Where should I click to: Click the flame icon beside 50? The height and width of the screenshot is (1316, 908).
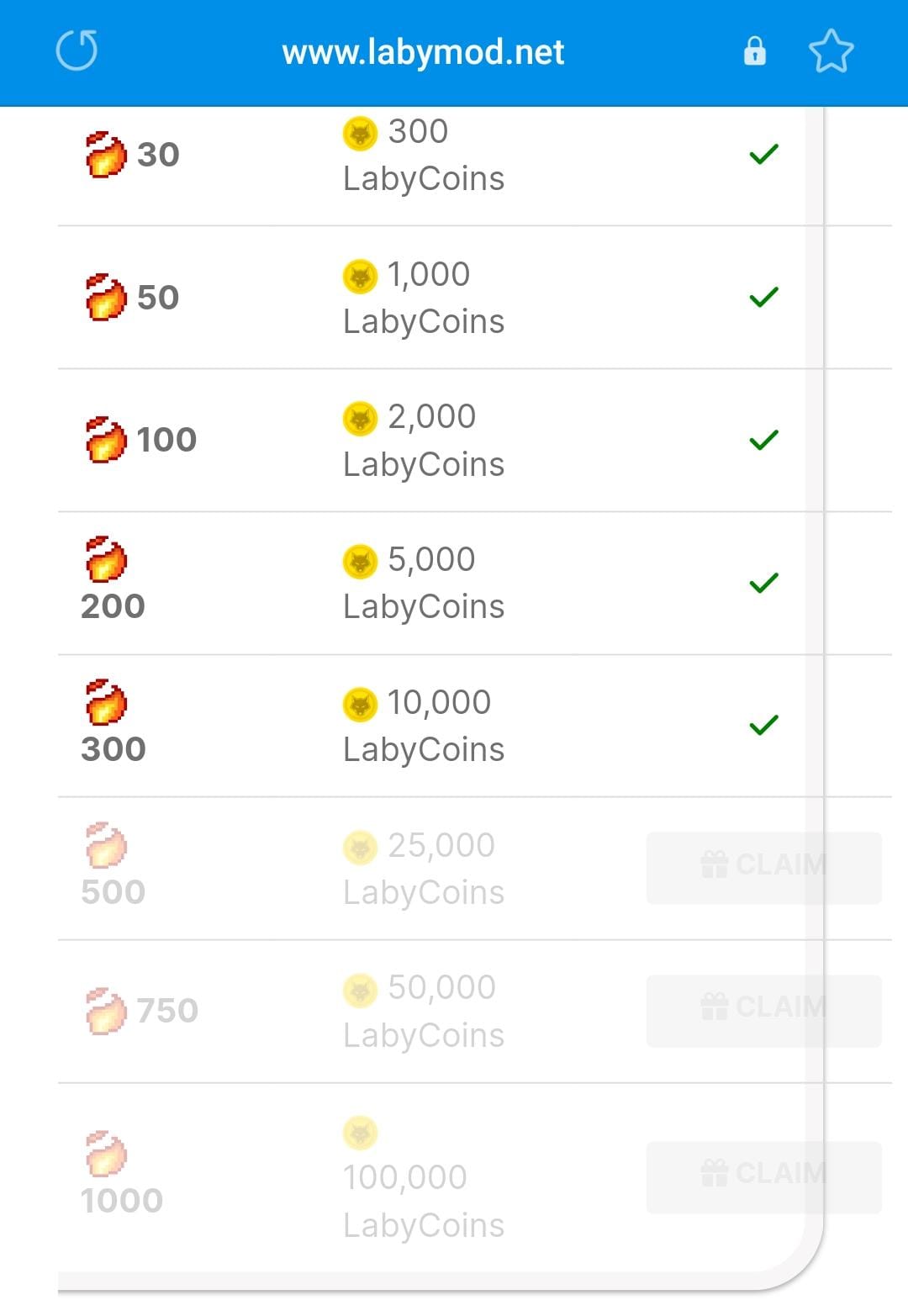click(106, 297)
